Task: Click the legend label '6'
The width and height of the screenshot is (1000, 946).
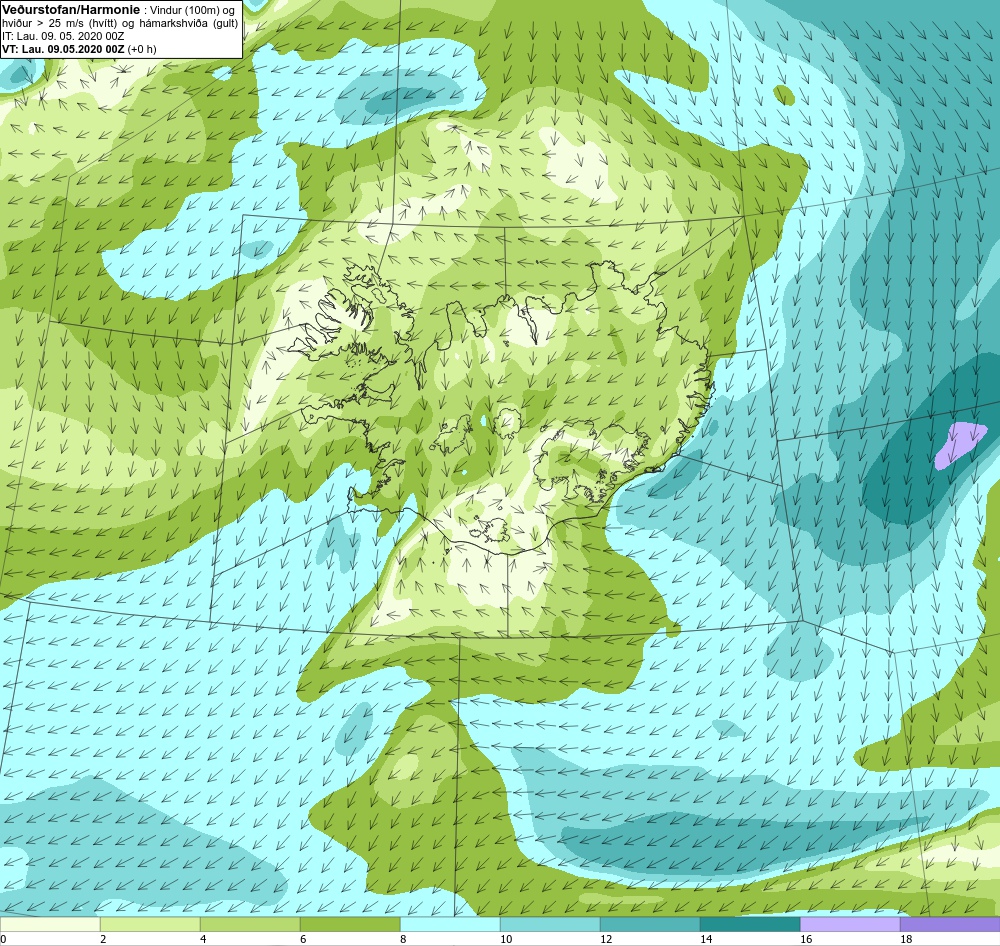Action: coord(303,939)
